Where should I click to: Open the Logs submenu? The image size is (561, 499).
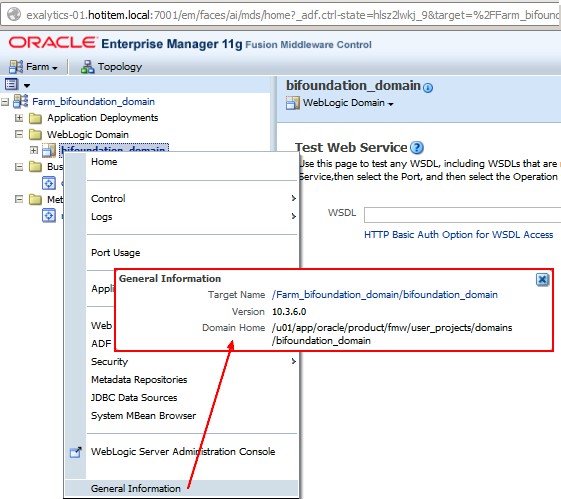(192, 217)
